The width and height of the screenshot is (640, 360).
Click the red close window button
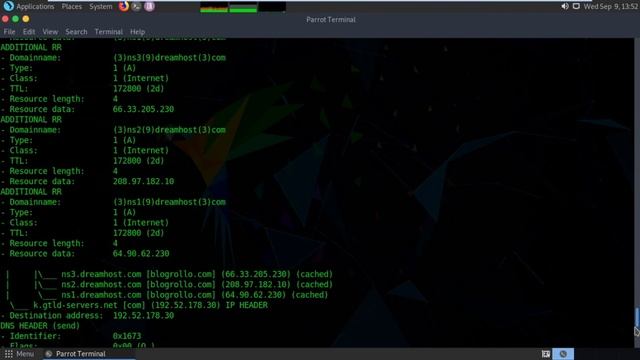tap(5, 19)
